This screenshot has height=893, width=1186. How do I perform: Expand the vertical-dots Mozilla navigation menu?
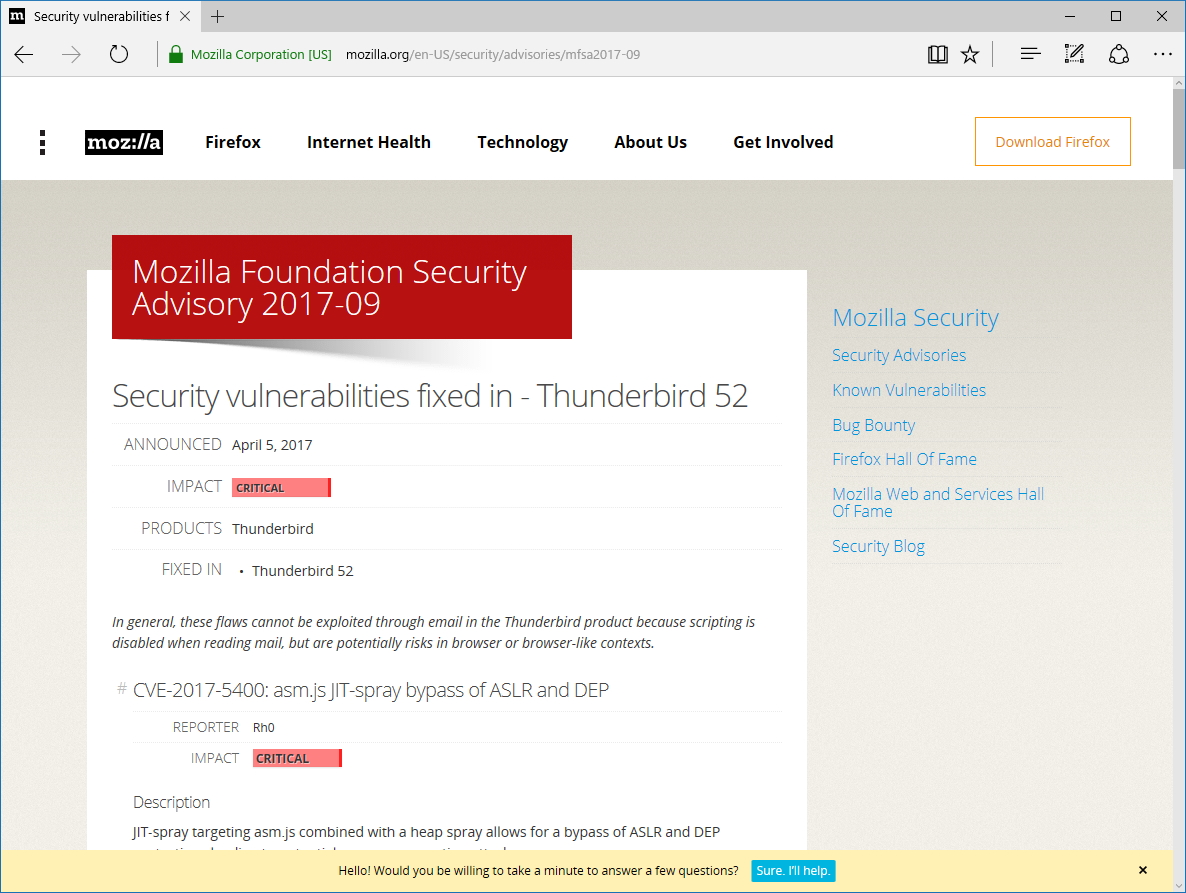tap(42, 142)
